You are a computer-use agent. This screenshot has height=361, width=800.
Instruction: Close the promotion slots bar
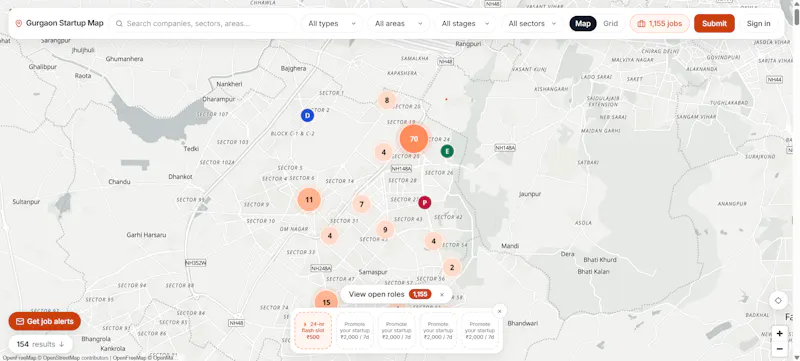pos(499,311)
